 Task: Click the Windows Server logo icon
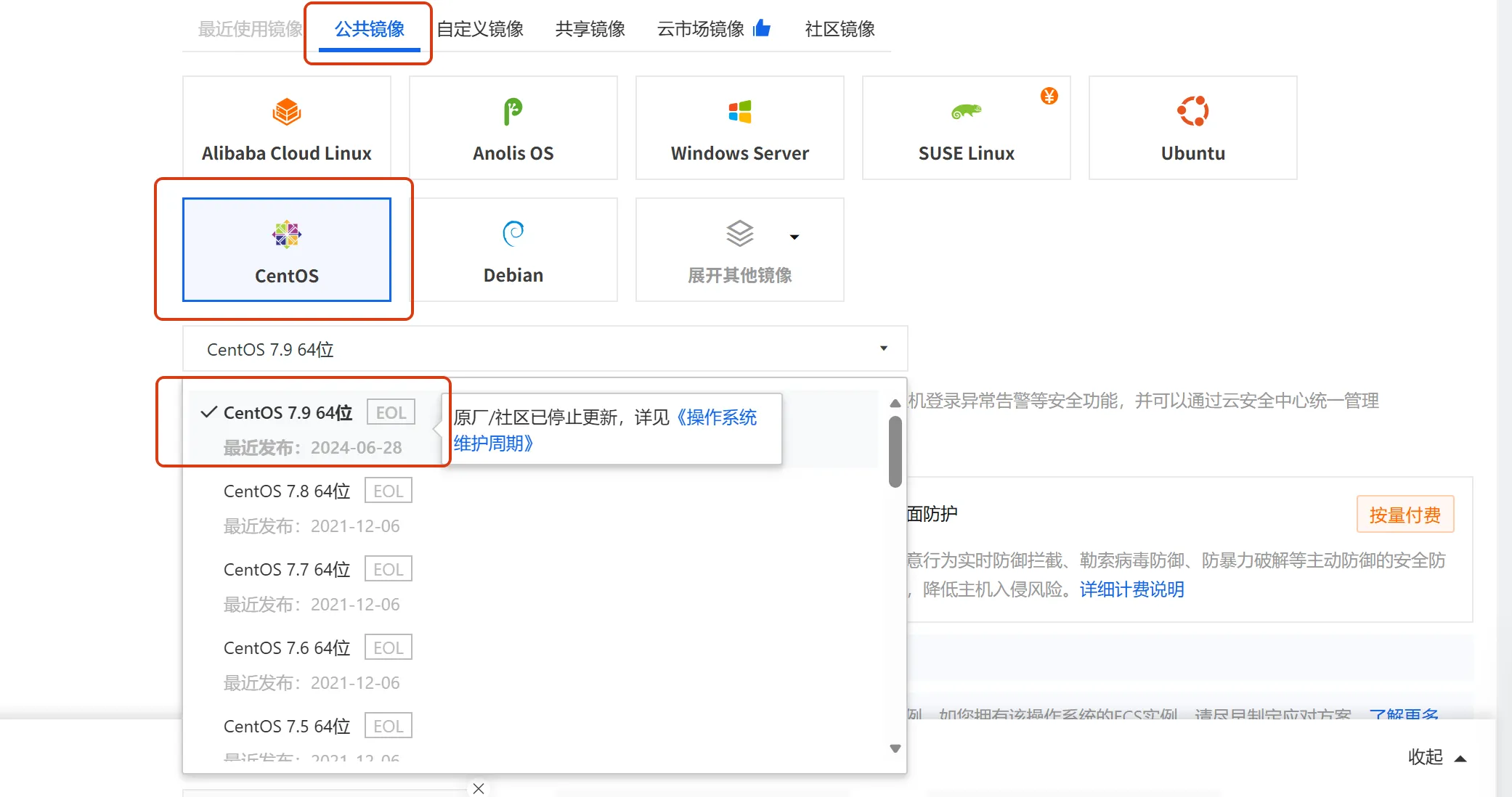[739, 112]
